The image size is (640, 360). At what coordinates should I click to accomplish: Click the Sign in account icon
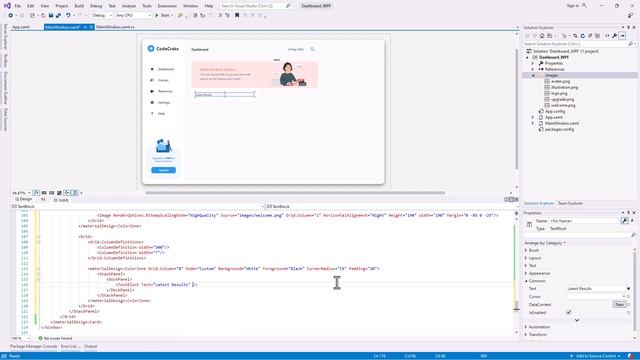(x=584, y=6)
